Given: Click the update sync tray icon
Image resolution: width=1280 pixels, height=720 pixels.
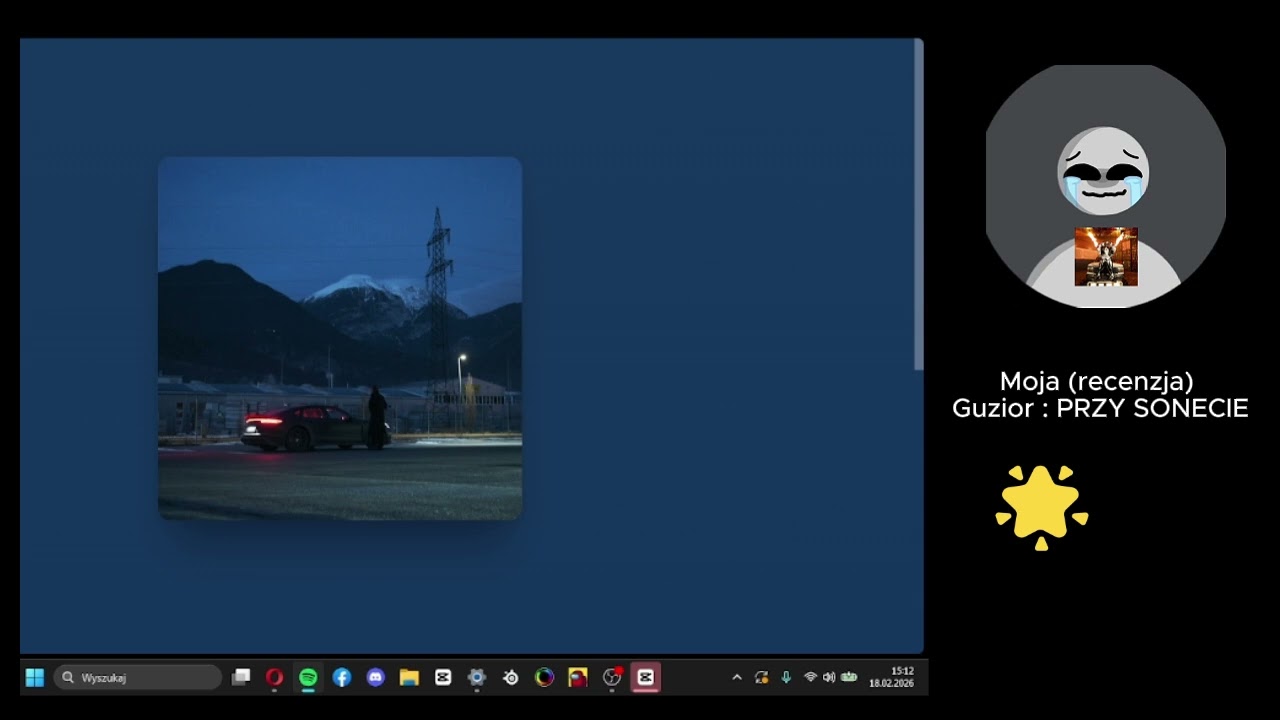Looking at the screenshot, I should click(762, 678).
